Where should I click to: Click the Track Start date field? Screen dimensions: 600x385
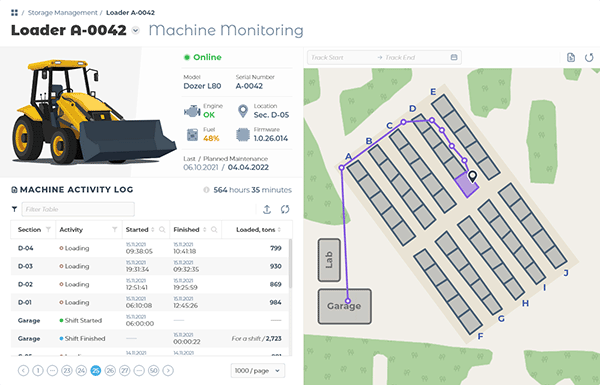(x=341, y=57)
